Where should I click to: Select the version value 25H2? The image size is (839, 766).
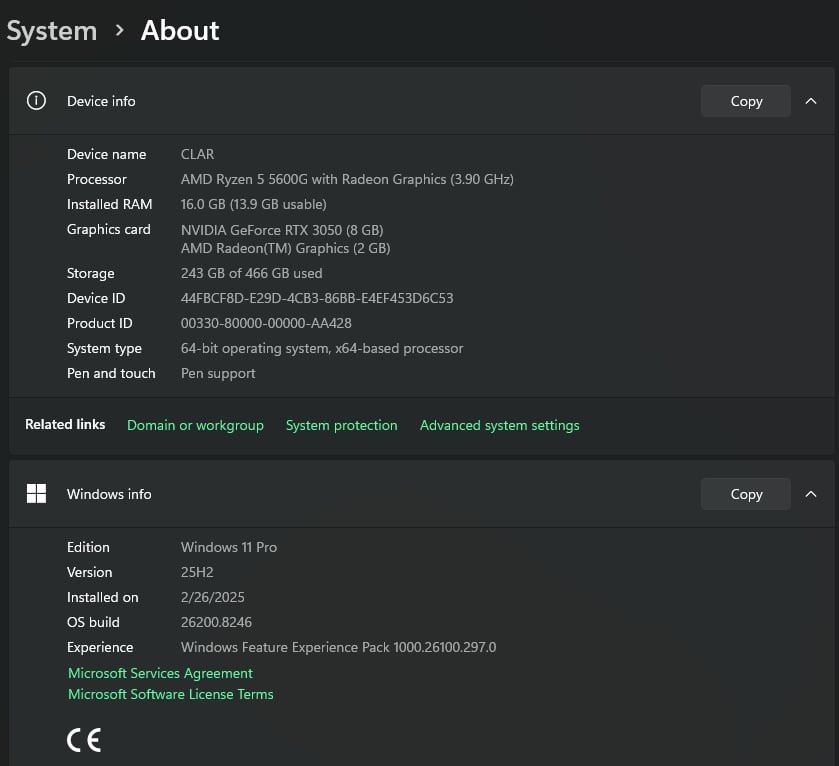point(197,572)
